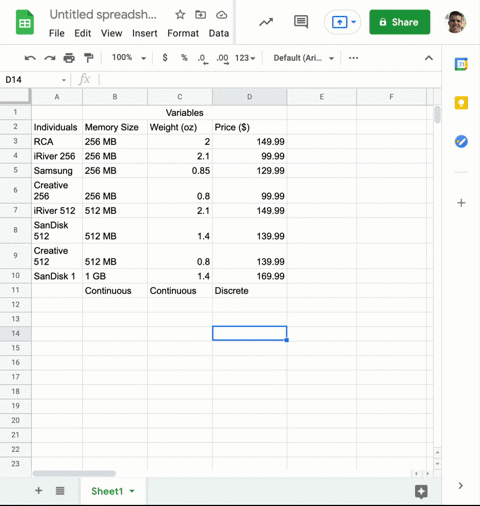Screen dimensions: 480x506
Task: Show more toolbar options (three dots)
Action: click(x=353, y=58)
